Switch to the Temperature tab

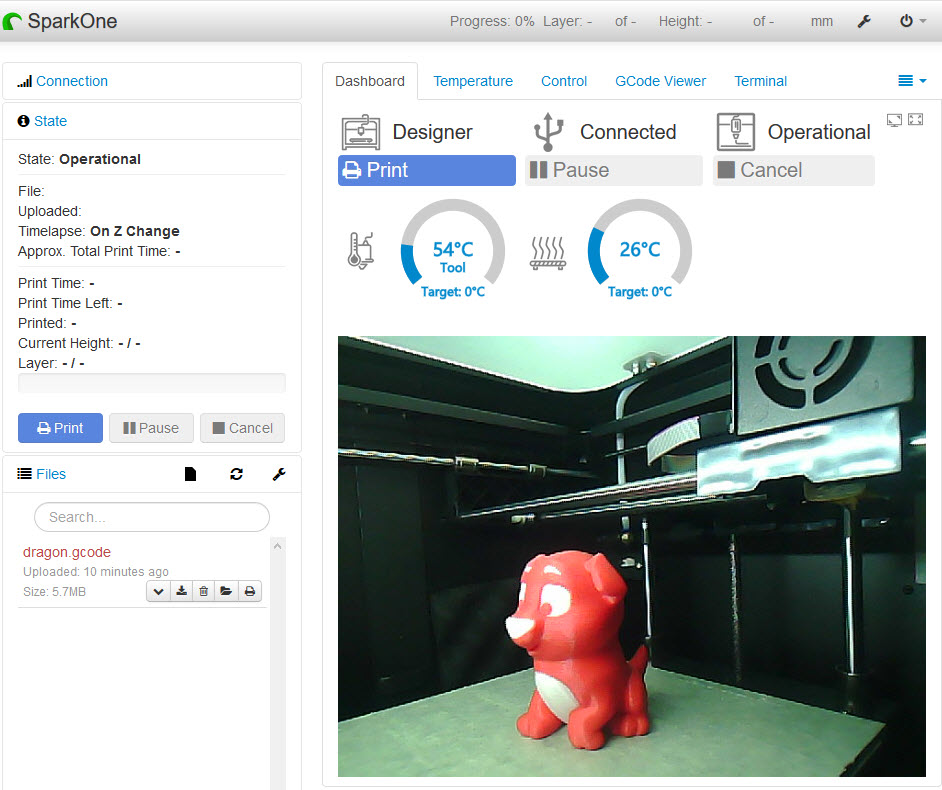coord(472,81)
